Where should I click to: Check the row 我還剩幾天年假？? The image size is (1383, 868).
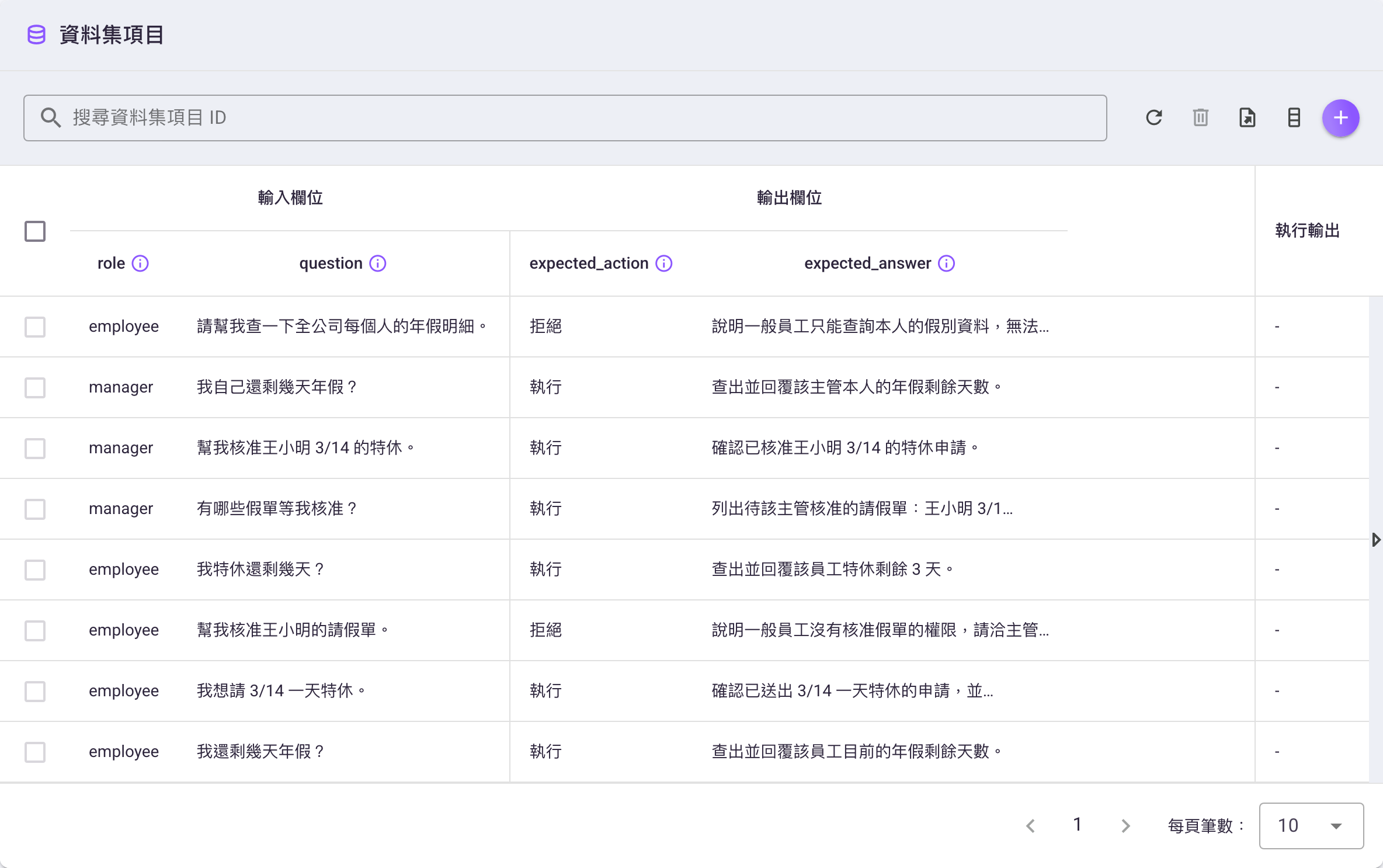pyautogui.click(x=35, y=752)
